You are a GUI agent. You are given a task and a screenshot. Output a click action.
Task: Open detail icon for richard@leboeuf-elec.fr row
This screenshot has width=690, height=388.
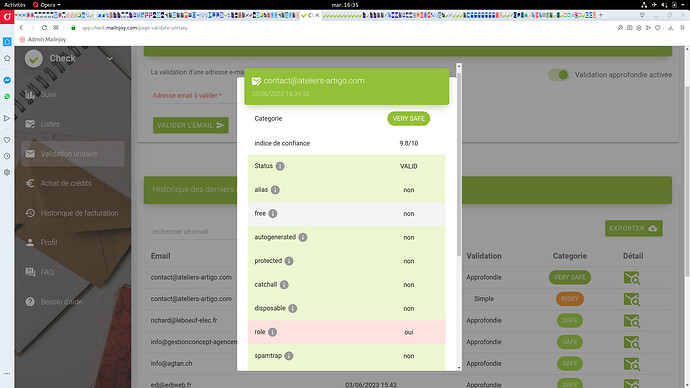(631, 321)
